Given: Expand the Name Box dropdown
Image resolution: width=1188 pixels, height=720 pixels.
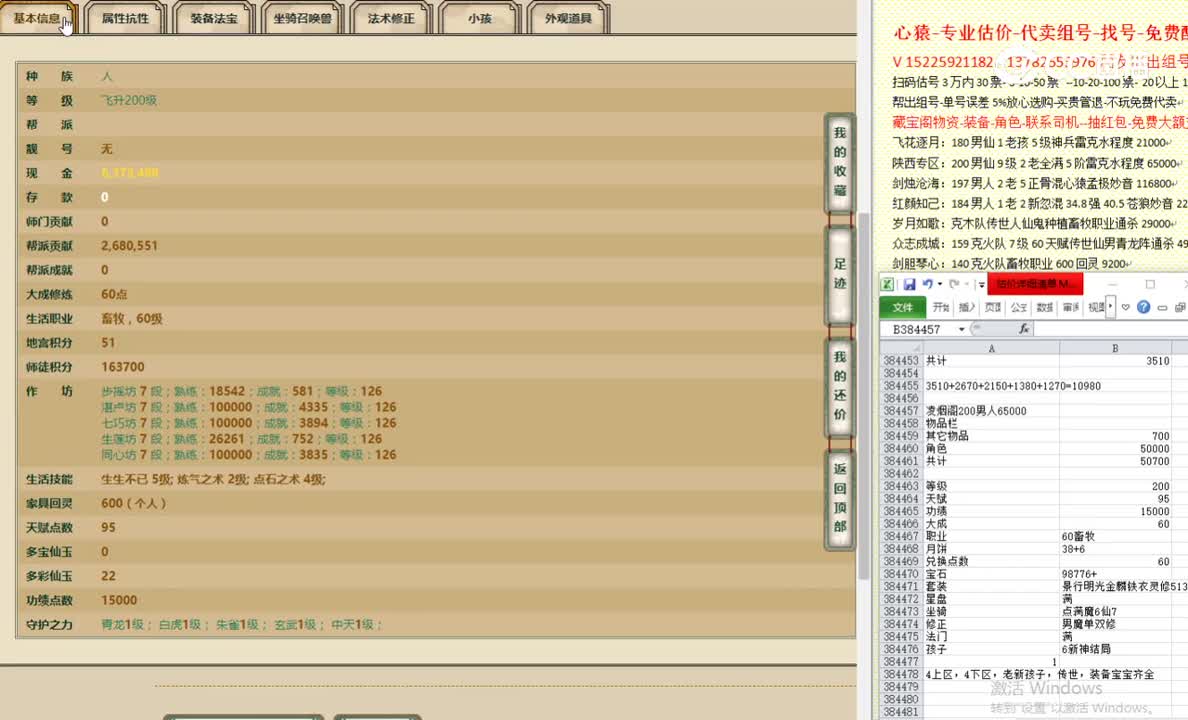Looking at the screenshot, I should pos(961,329).
